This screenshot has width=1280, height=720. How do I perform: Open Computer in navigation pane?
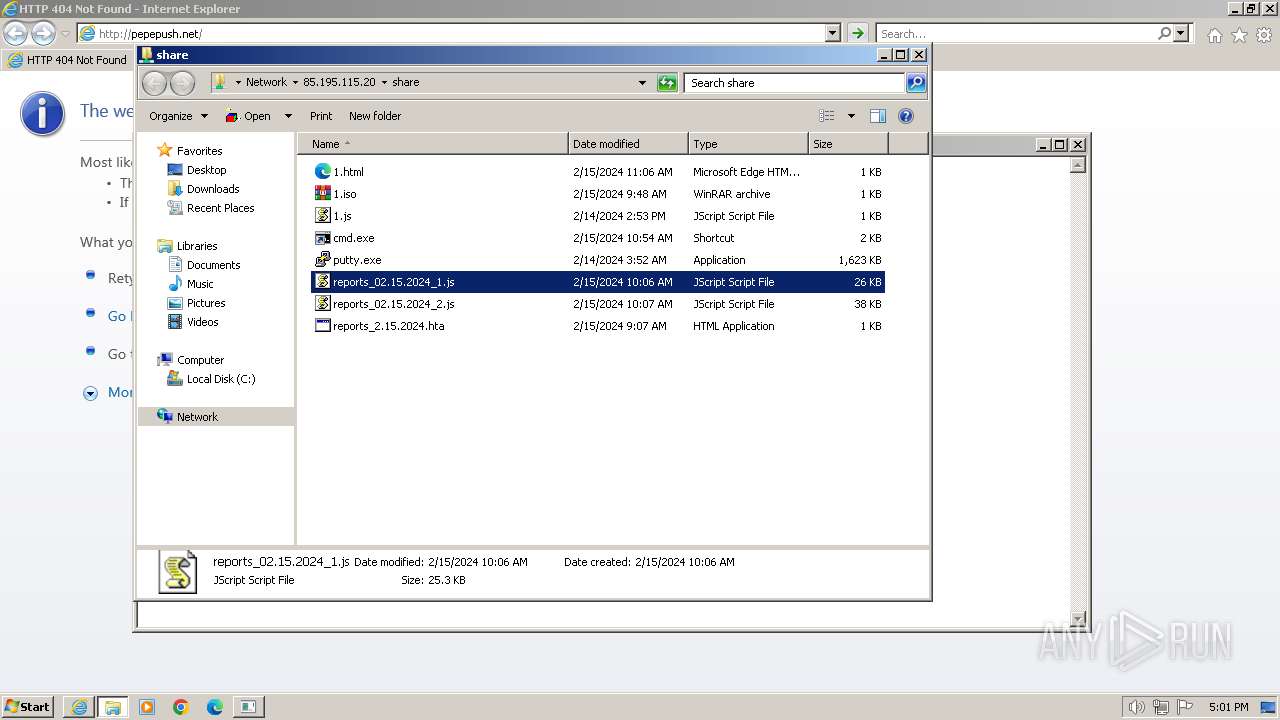click(200, 360)
